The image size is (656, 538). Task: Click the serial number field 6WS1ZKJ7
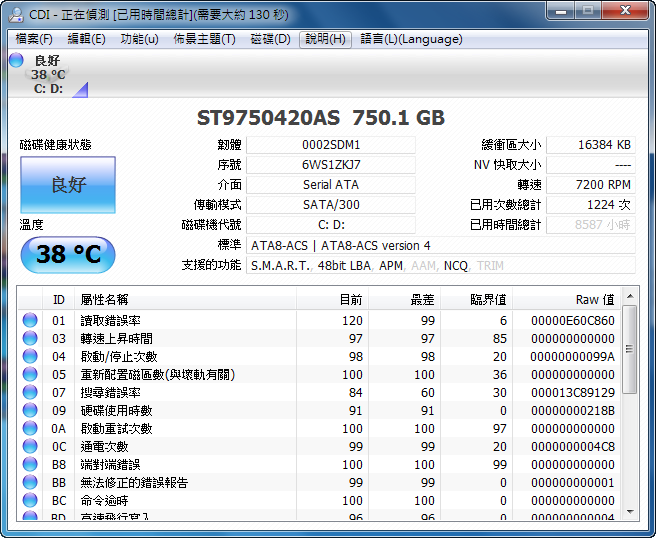331,165
